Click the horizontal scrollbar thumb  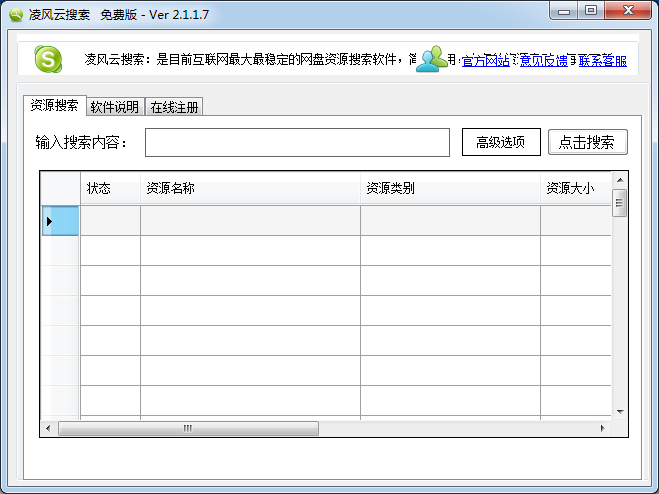[x=188, y=428]
